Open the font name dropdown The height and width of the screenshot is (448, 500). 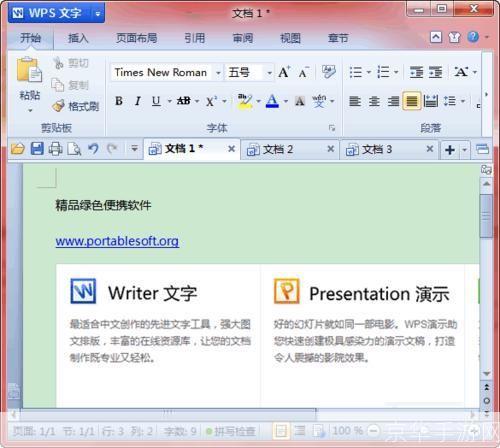(218, 73)
